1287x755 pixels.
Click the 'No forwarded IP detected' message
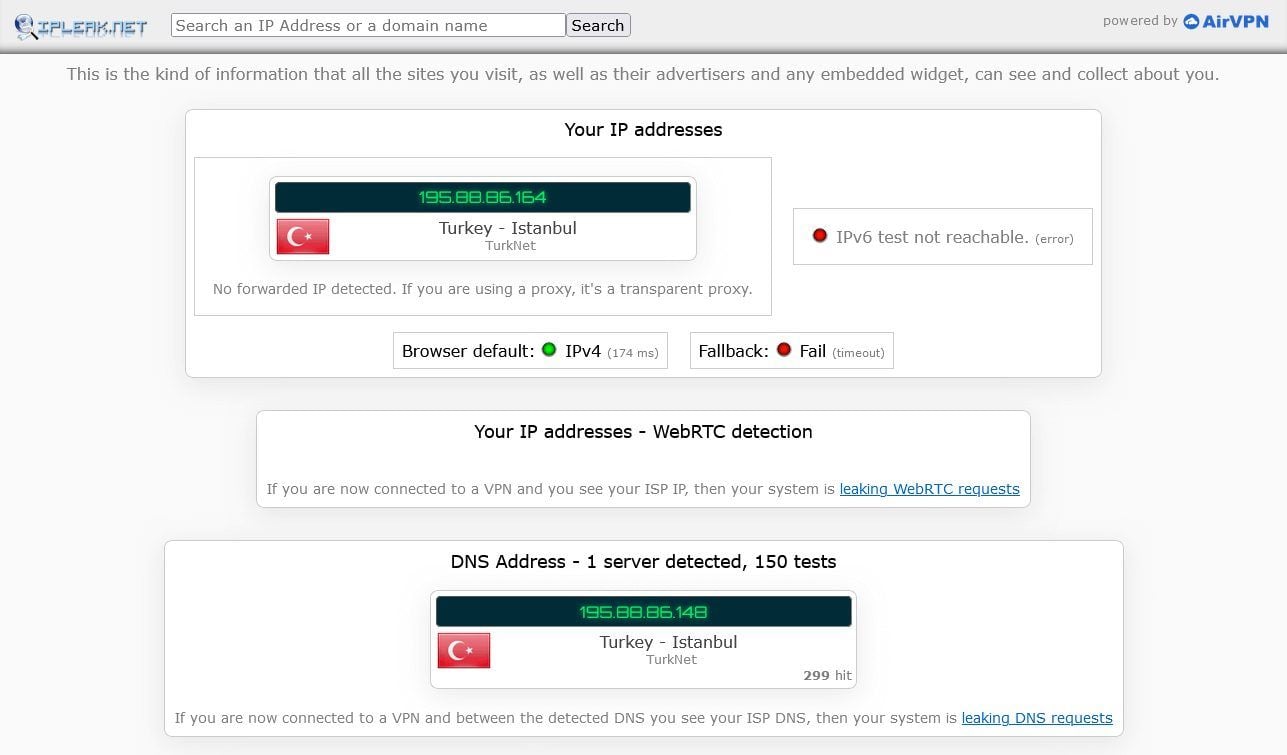(x=483, y=289)
